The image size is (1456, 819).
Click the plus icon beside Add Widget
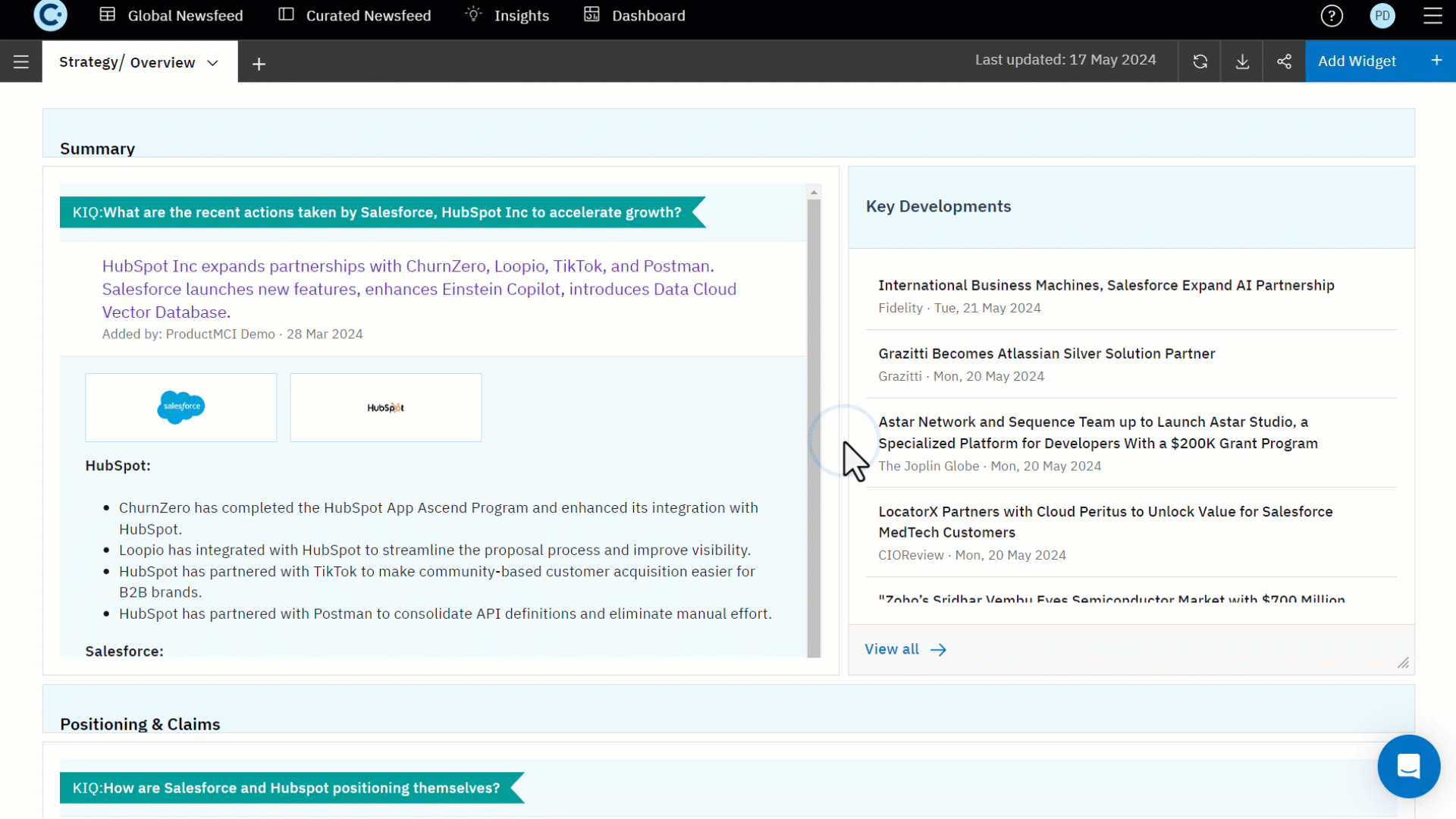[x=1436, y=61]
